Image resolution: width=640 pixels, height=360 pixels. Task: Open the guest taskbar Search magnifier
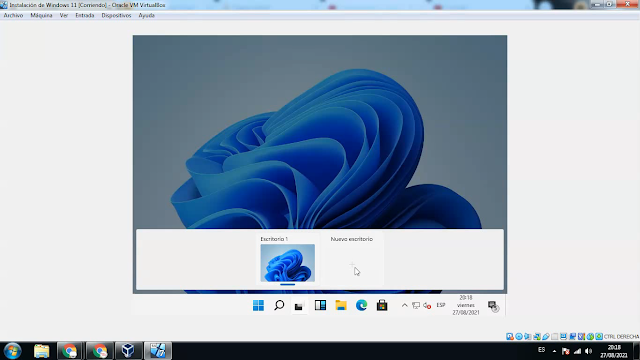[x=279, y=305]
